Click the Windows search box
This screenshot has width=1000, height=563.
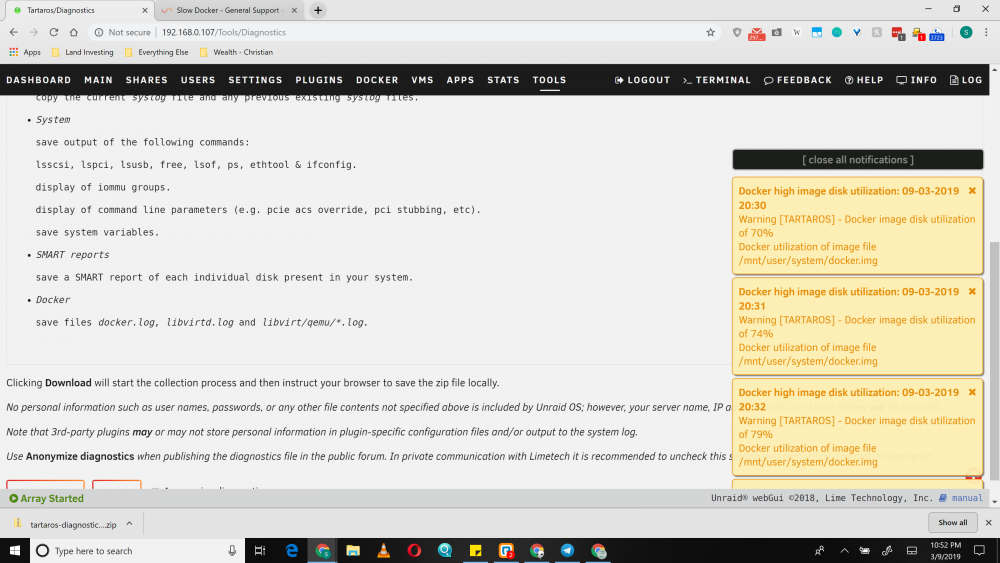pyautogui.click(x=137, y=550)
